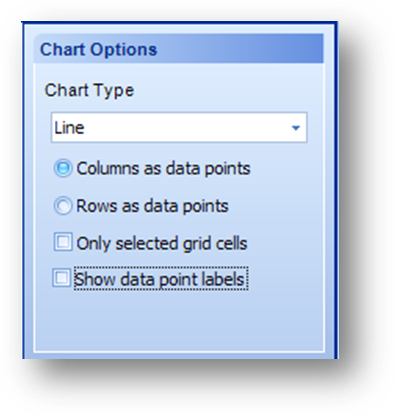Click the square box icon beside Show data
This screenshot has width=394, height=414.
coord(62,278)
